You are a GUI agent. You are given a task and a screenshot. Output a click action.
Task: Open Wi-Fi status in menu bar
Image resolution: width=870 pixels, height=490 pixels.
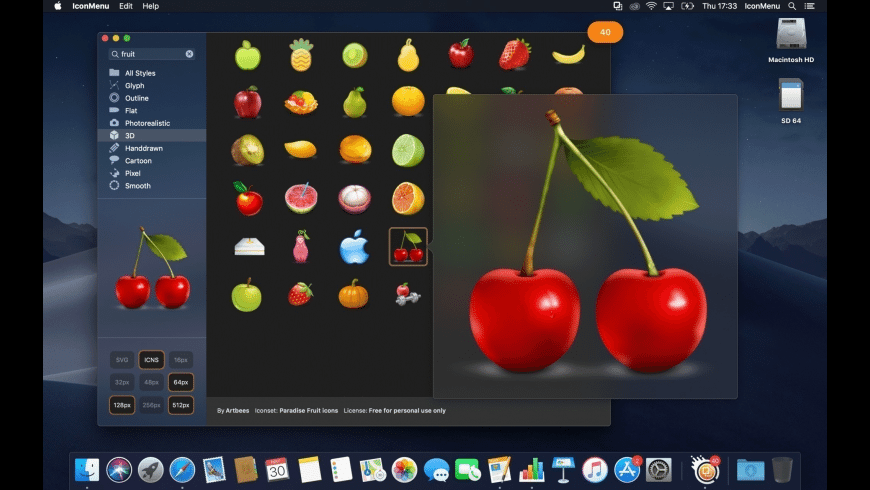click(651, 6)
